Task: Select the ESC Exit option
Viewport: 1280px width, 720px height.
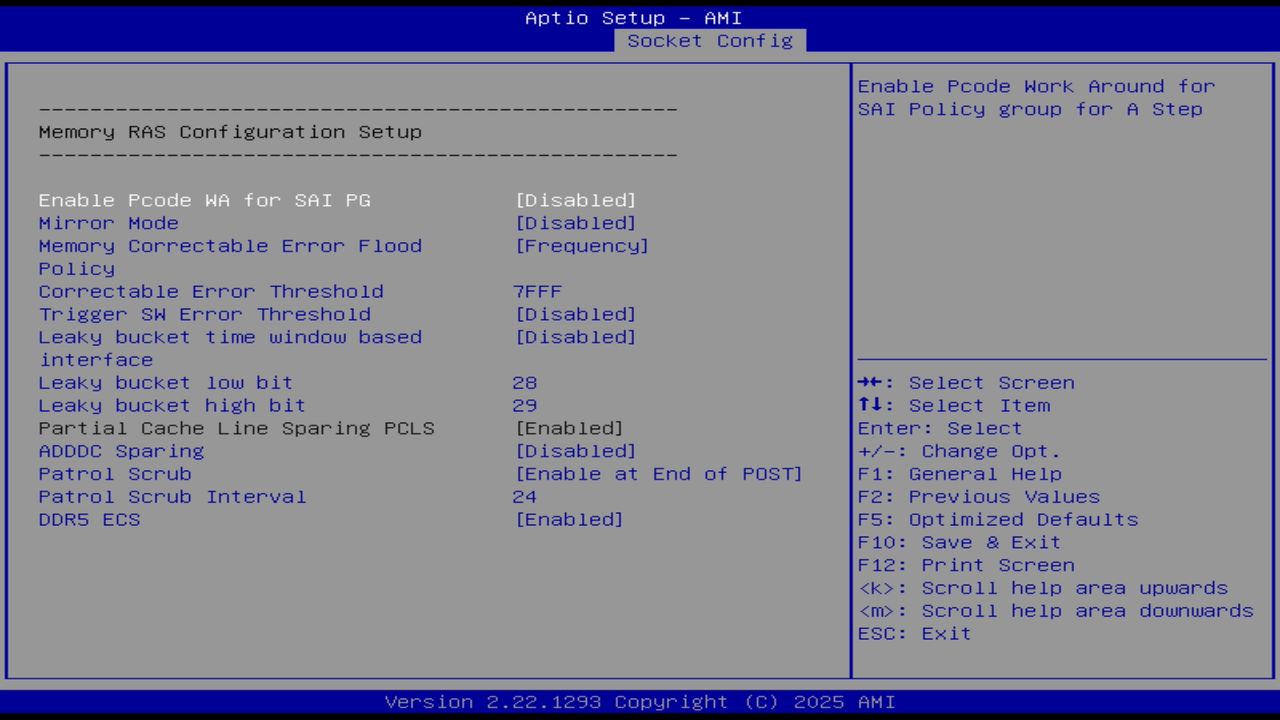Action: point(913,633)
